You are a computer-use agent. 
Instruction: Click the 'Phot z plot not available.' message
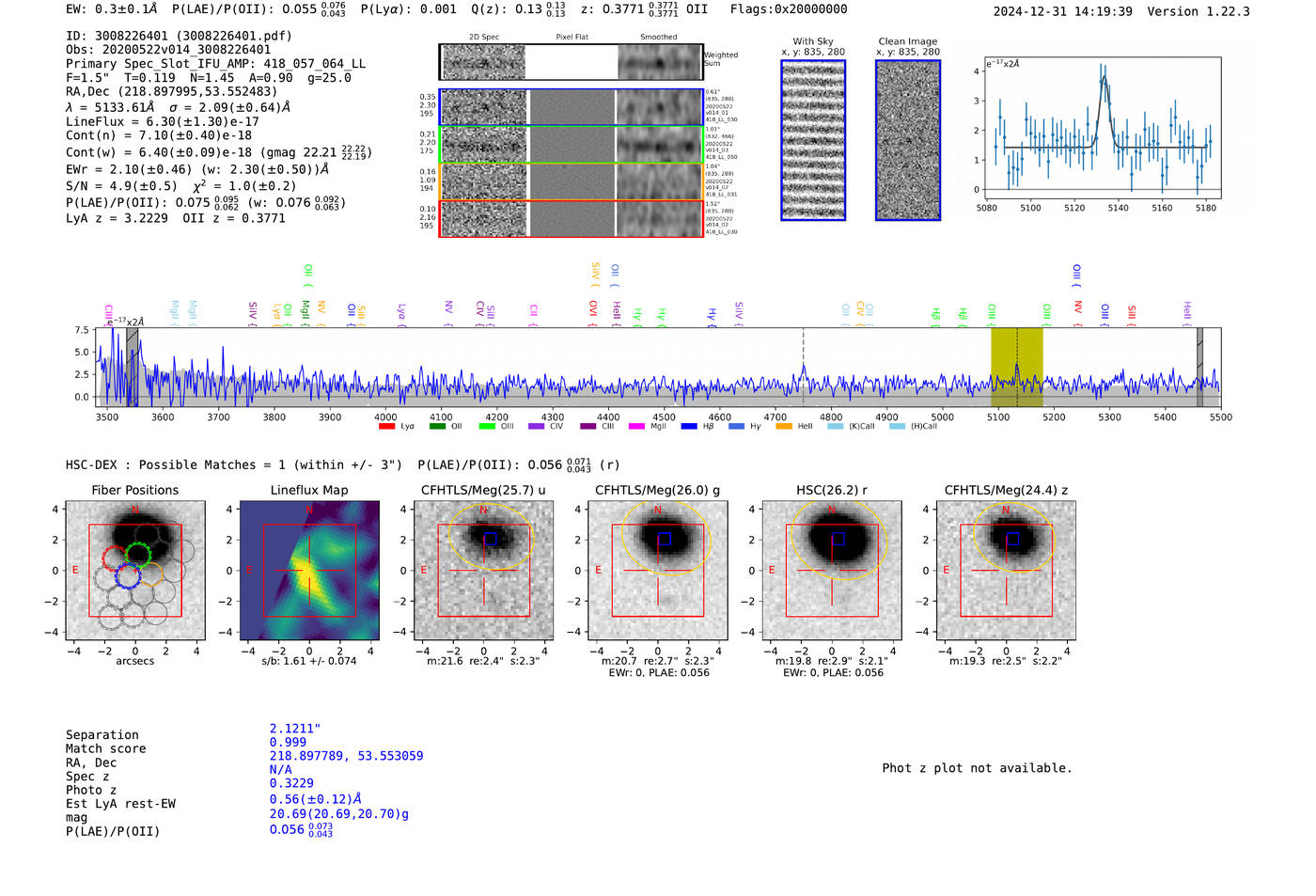click(977, 768)
